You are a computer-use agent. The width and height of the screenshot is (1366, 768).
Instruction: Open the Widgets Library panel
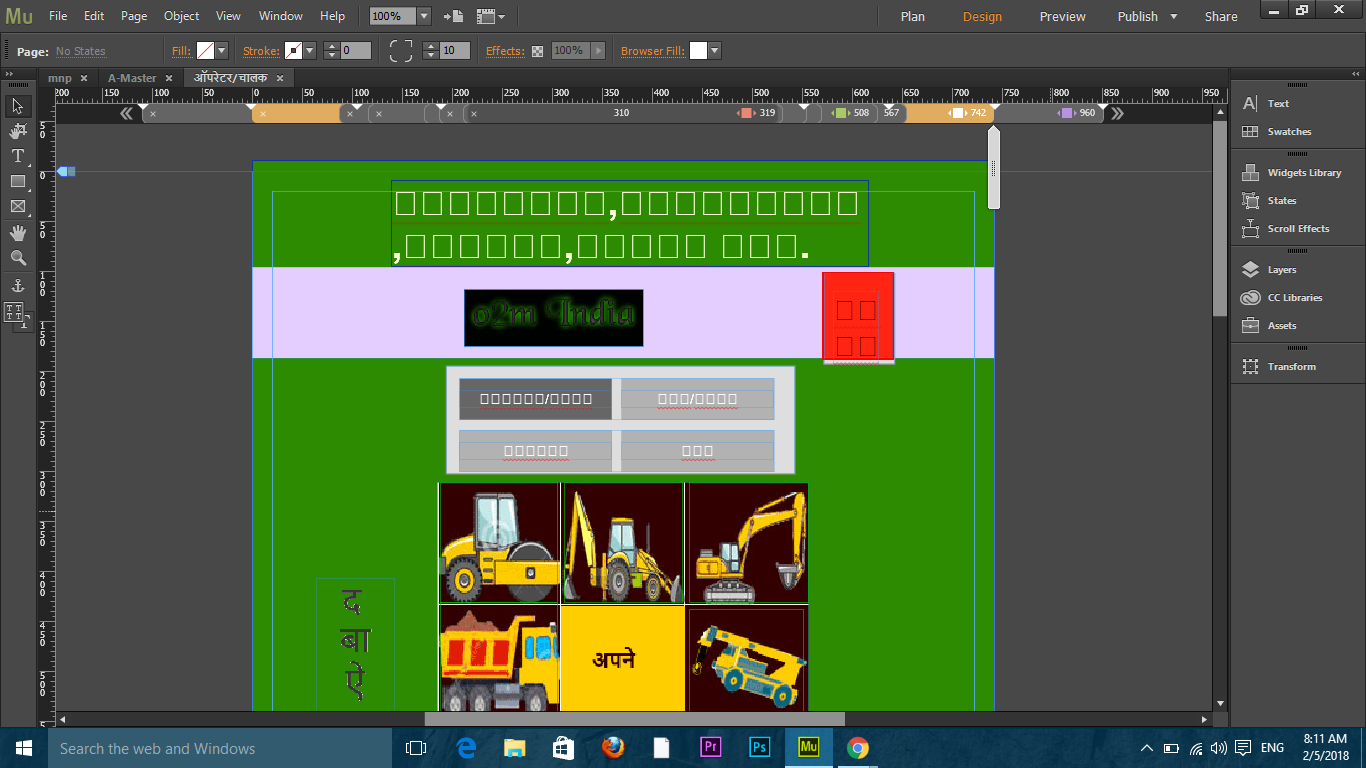point(1304,172)
